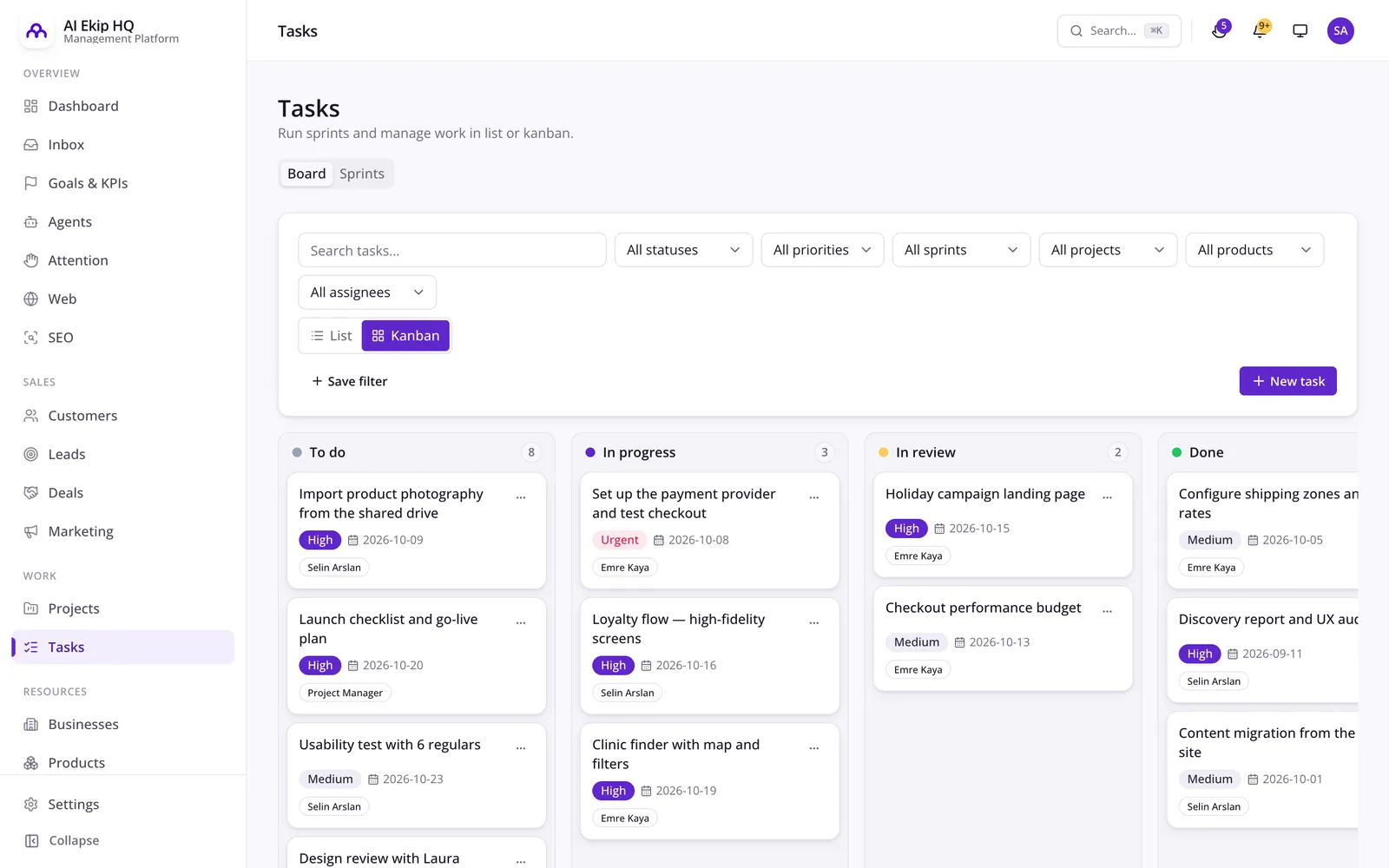Open the Discovery report and UX audit card
The width and height of the screenshot is (1389, 868).
1262,650
